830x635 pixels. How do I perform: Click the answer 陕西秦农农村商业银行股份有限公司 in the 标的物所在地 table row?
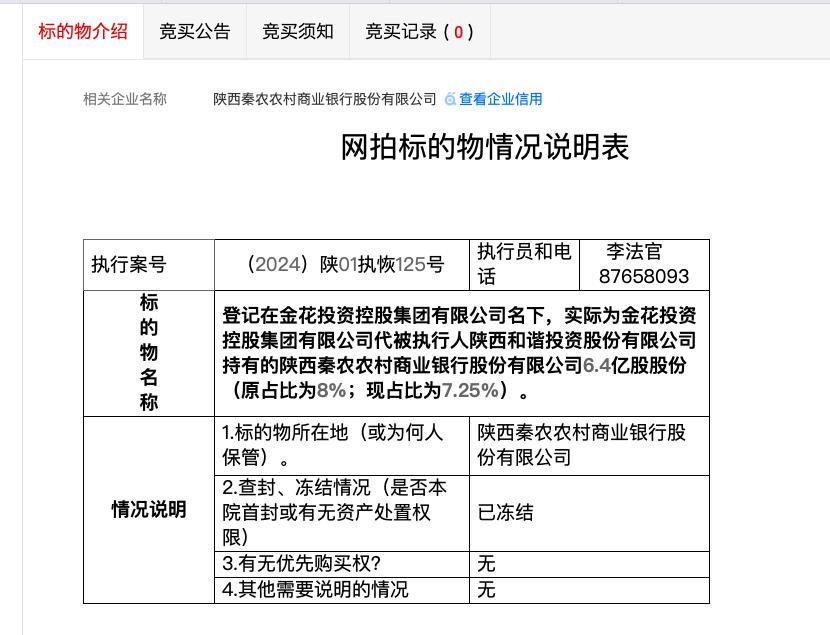(589, 446)
